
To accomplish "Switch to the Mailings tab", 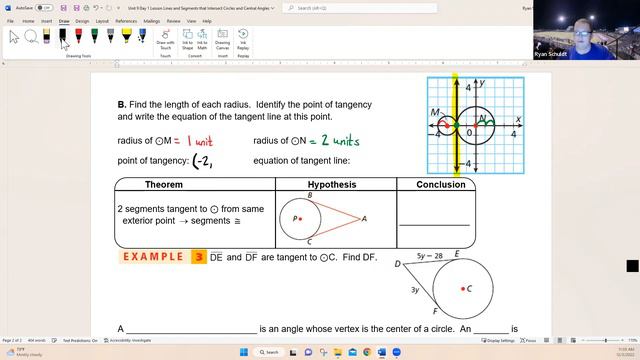I will [152, 21].
